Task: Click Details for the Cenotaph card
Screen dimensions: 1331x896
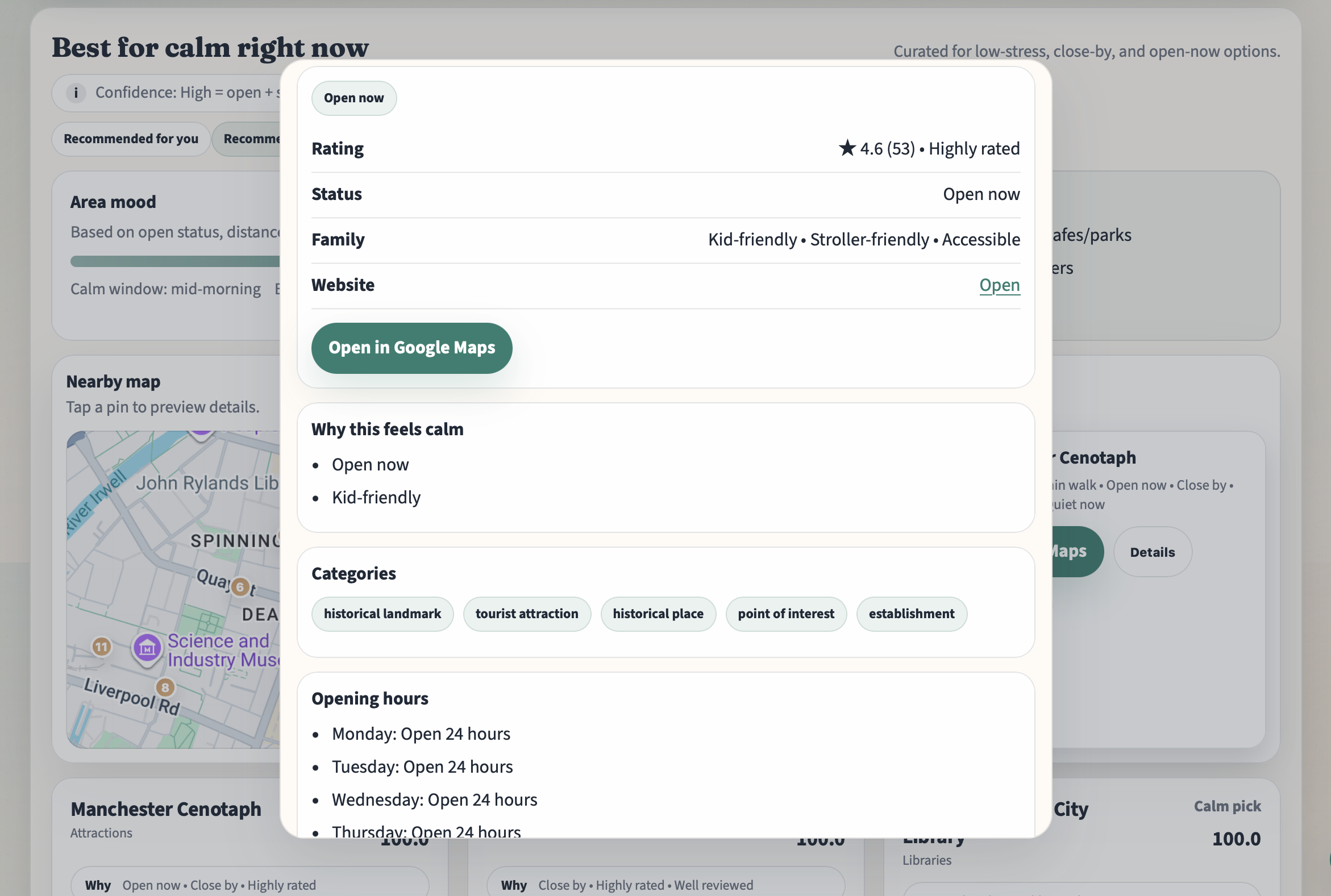Action: coord(1152,552)
